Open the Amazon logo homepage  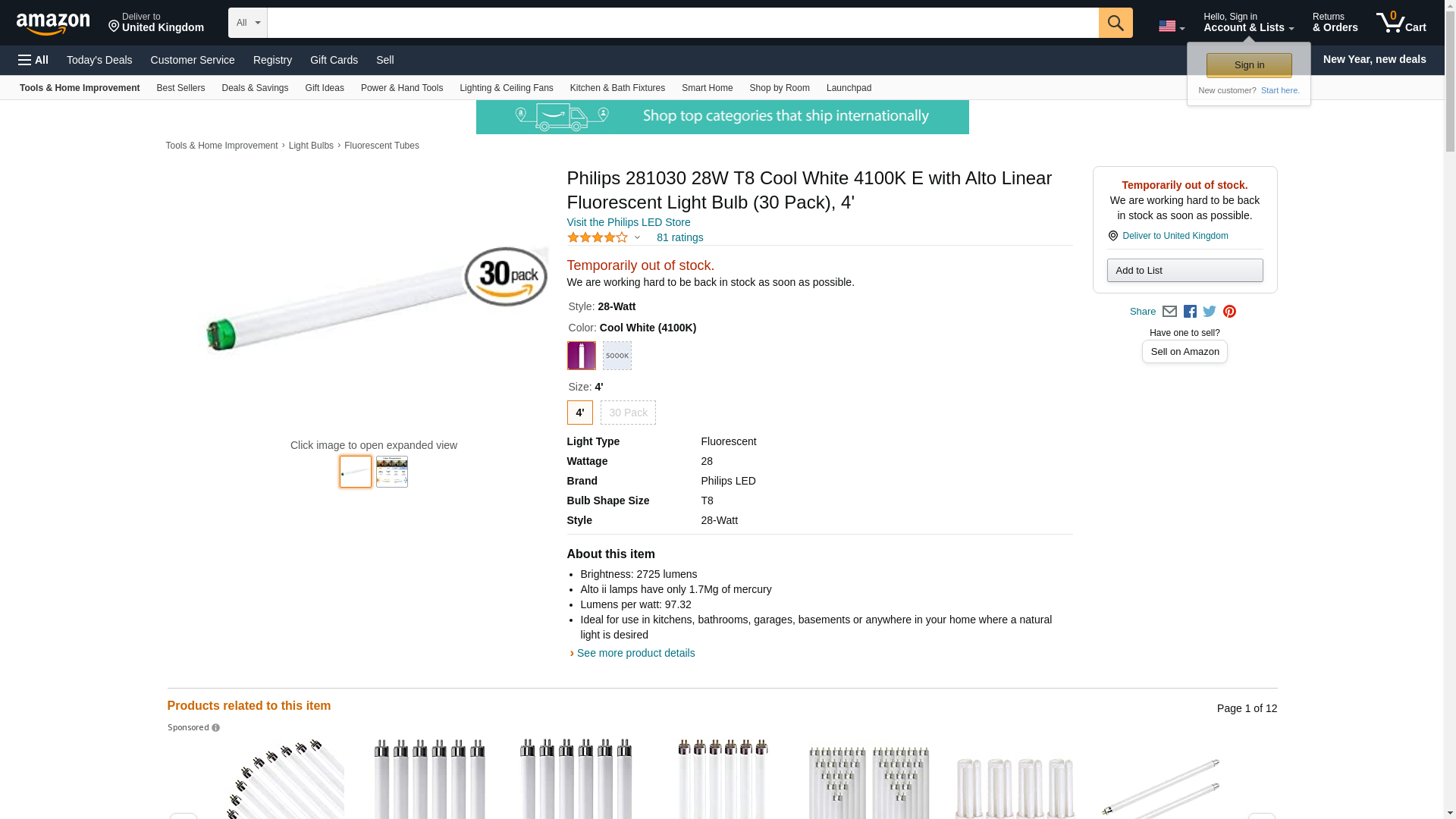point(53,24)
